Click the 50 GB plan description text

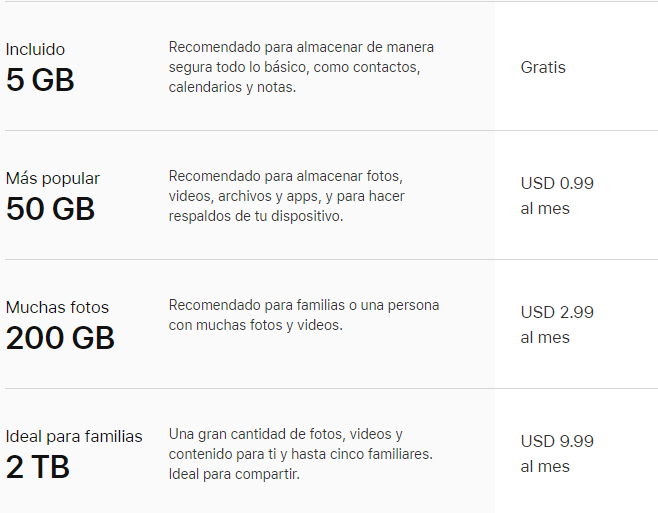287,196
